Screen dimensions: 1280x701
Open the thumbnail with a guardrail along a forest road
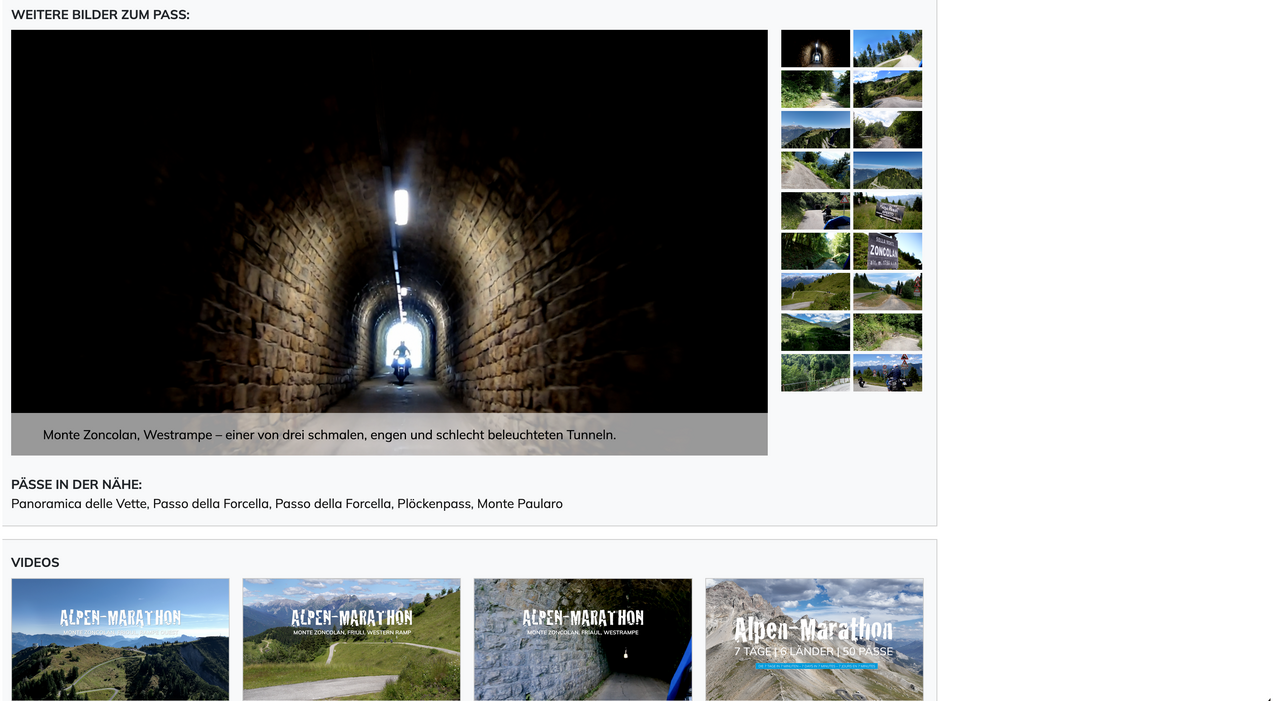pyautogui.click(x=815, y=373)
